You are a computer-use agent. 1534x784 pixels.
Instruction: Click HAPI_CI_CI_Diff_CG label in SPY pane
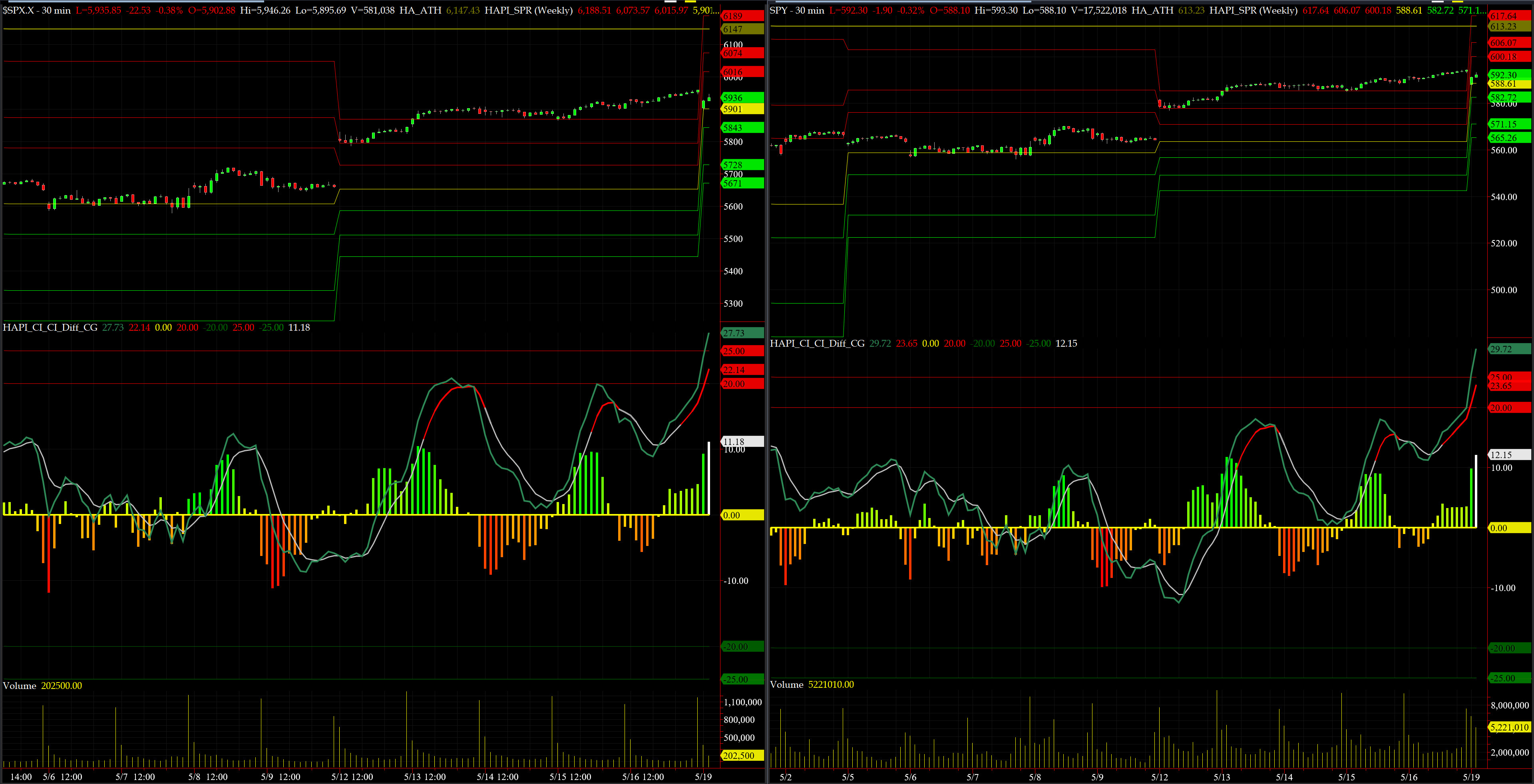tap(817, 343)
